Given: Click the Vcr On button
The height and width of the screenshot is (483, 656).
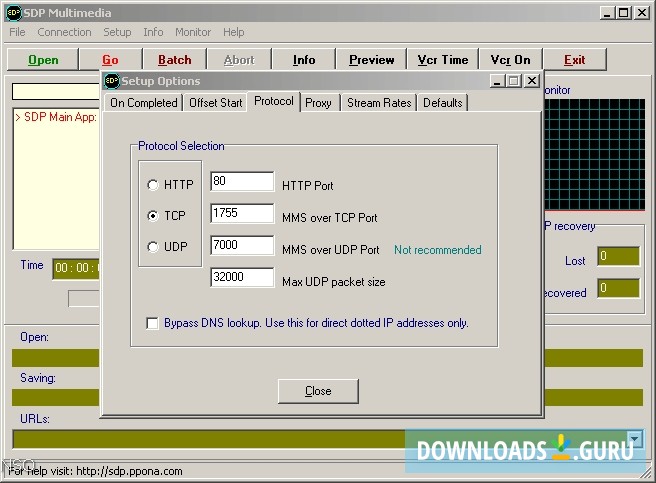Looking at the screenshot, I should pos(510,60).
